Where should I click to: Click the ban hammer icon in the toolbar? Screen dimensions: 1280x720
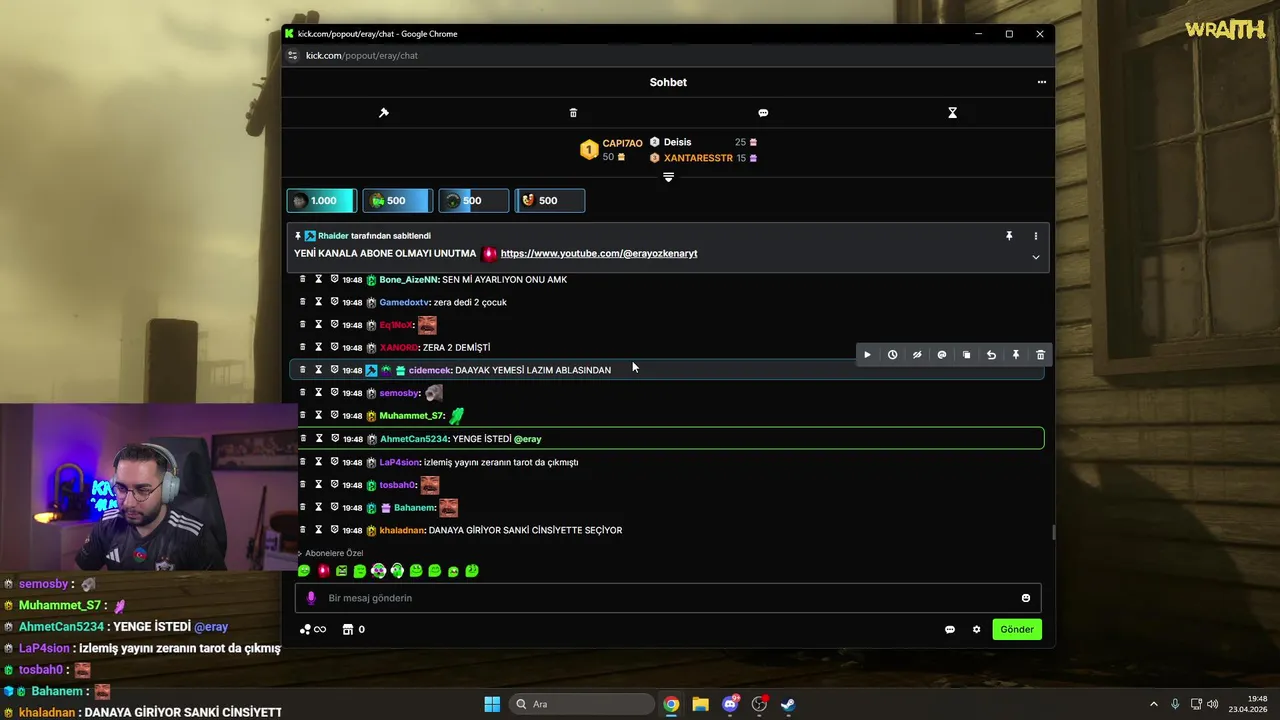coord(384,113)
